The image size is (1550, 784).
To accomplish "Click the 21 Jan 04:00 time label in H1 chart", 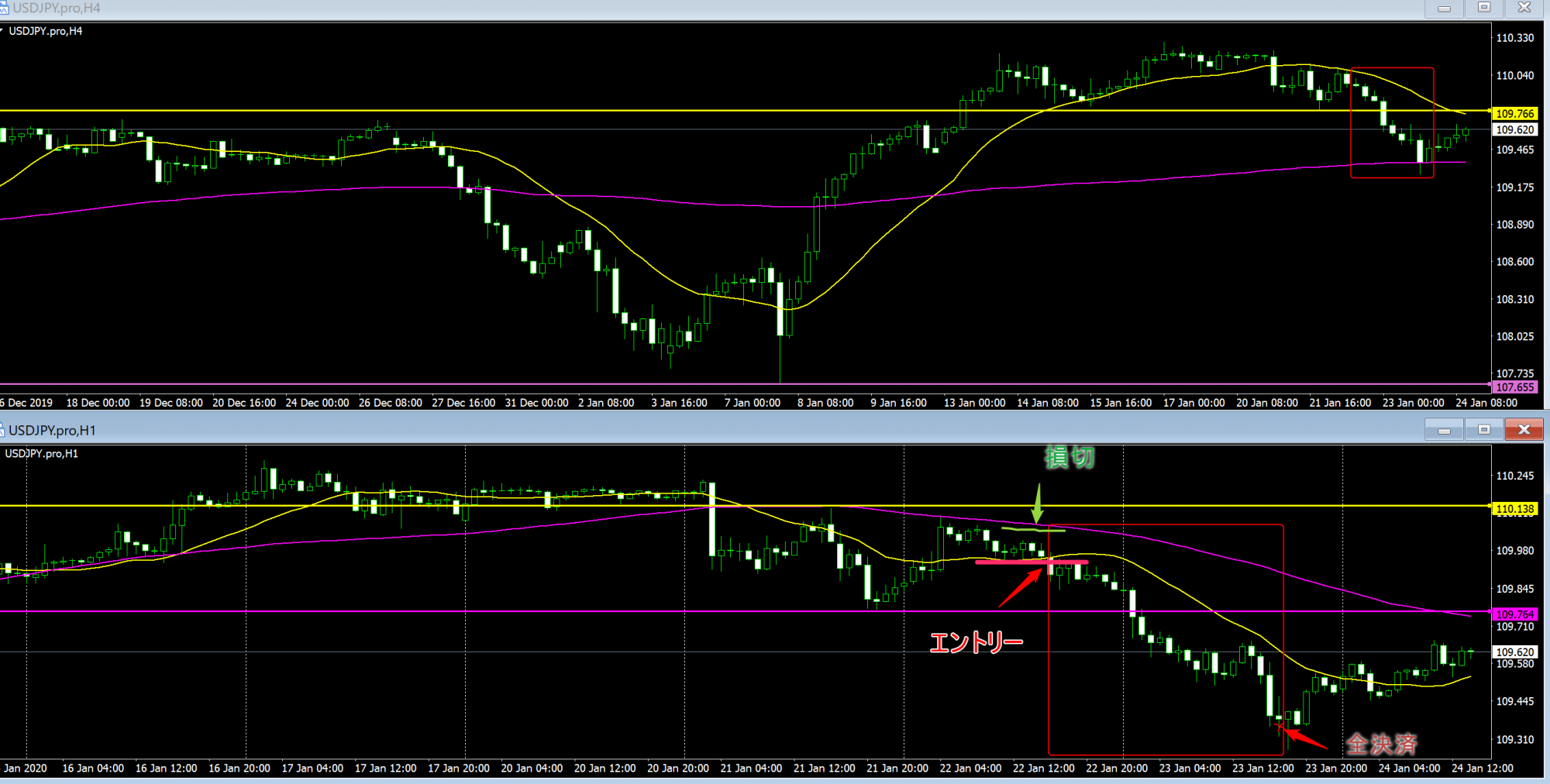I will pos(751,769).
